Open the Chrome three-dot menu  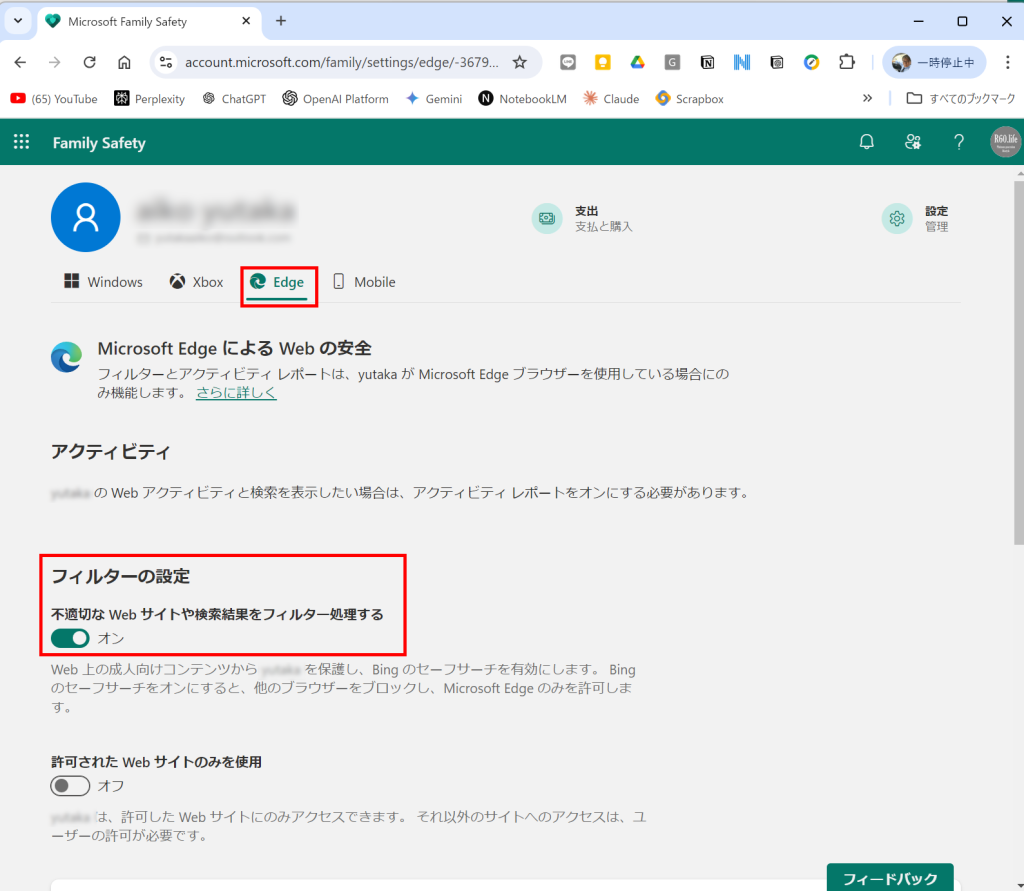point(1007,62)
